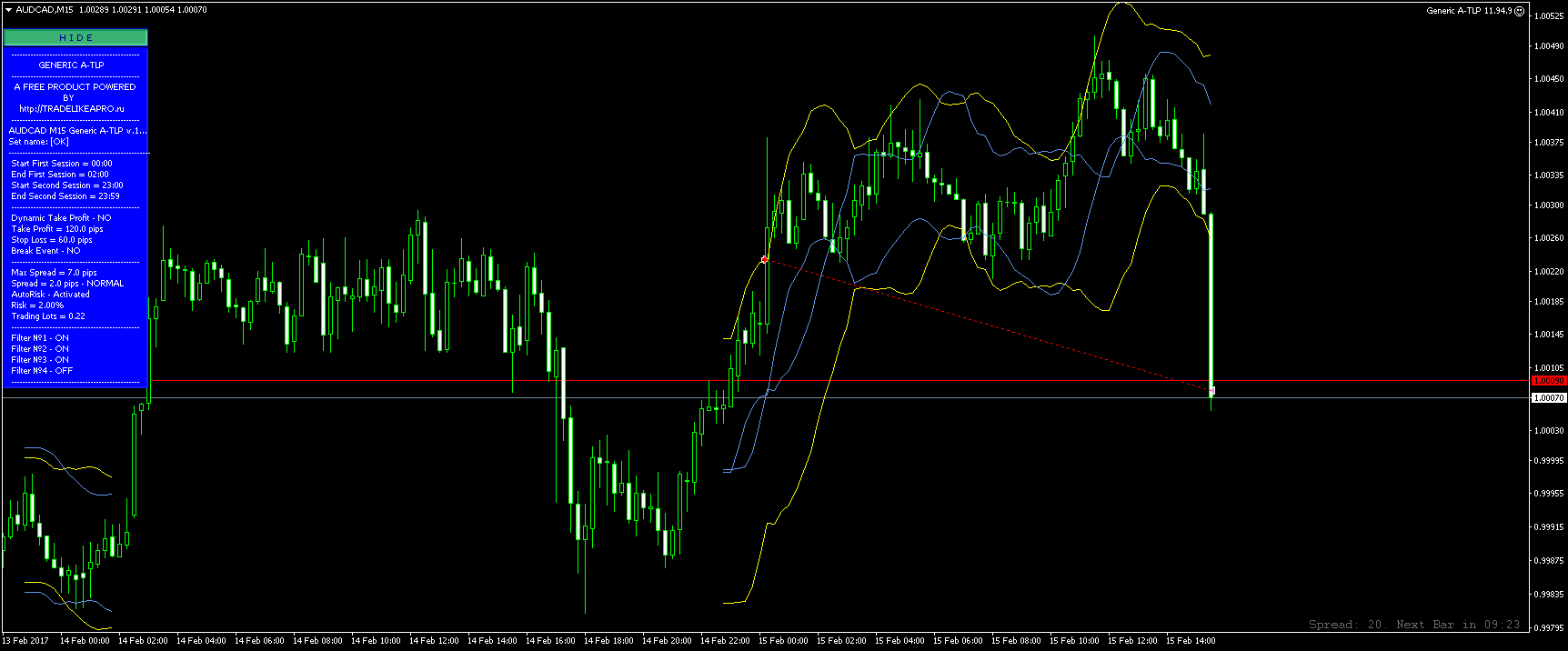Screen dimensions: 1568x651
Task: Click the '15 Feb 00:00' time axis label
Action: click(783, 641)
